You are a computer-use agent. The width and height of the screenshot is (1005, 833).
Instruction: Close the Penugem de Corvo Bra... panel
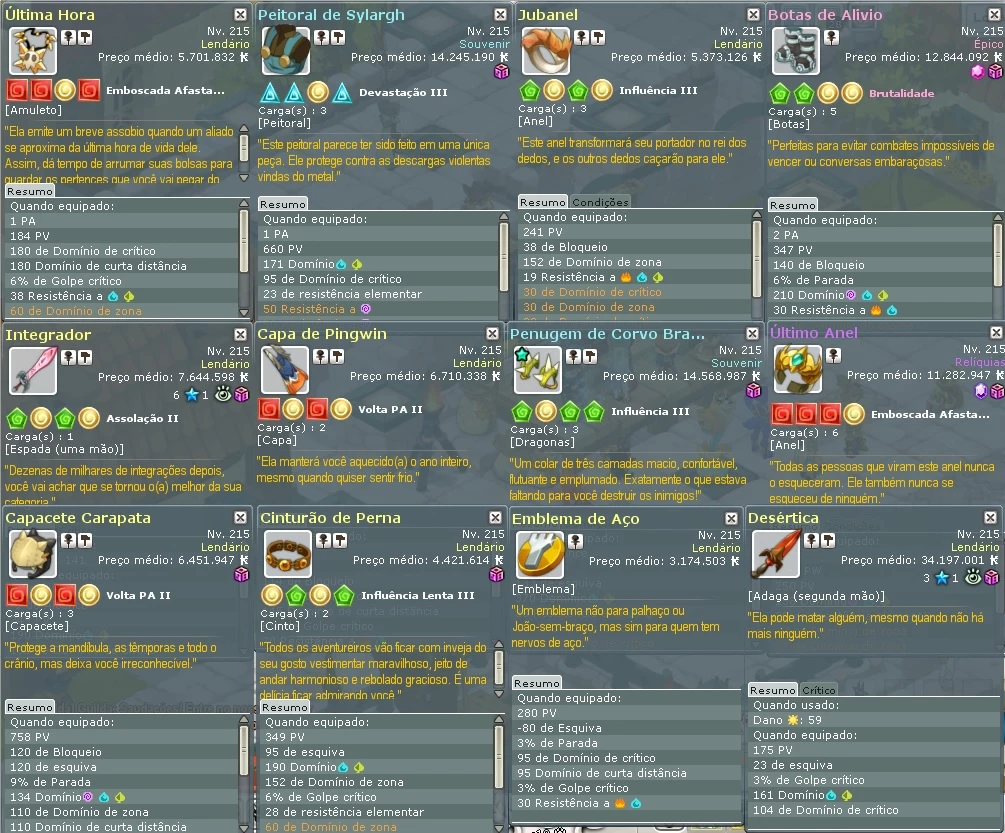point(752,333)
